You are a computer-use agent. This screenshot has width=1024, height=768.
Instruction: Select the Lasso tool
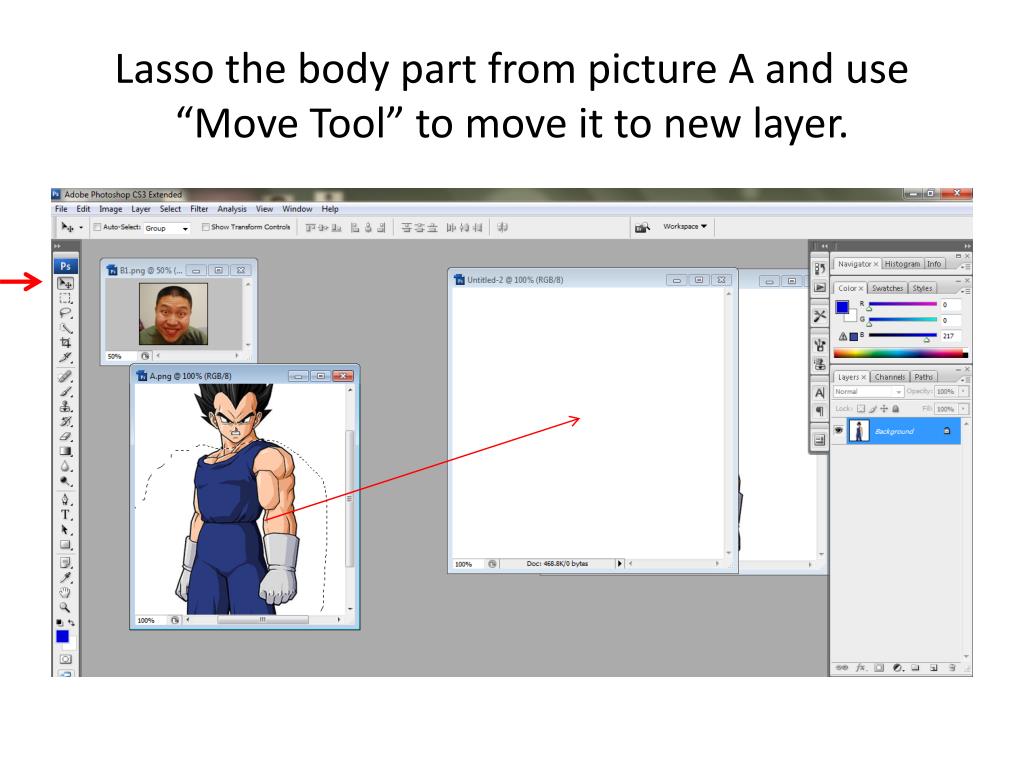[65, 313]
